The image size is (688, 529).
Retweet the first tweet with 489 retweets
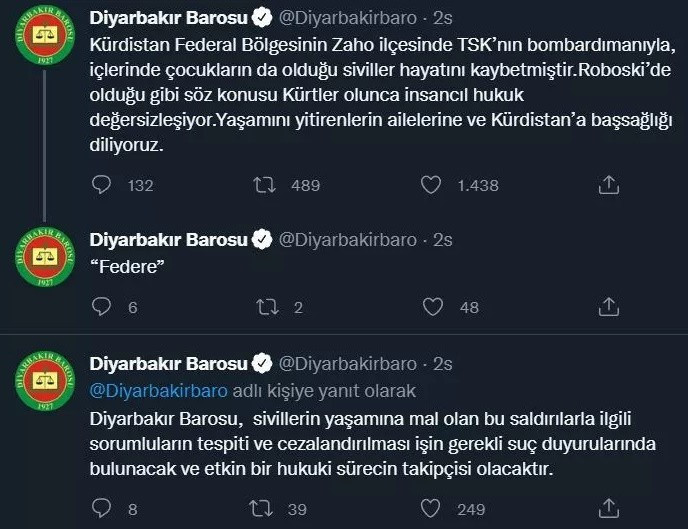265,185
